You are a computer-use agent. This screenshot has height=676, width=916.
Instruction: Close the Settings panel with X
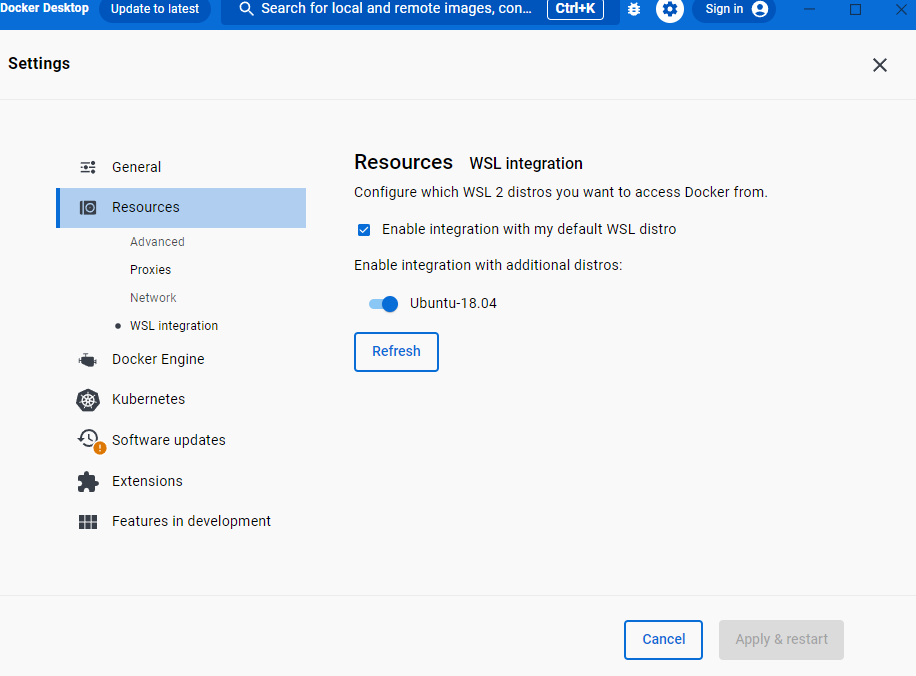click(880, 65)
